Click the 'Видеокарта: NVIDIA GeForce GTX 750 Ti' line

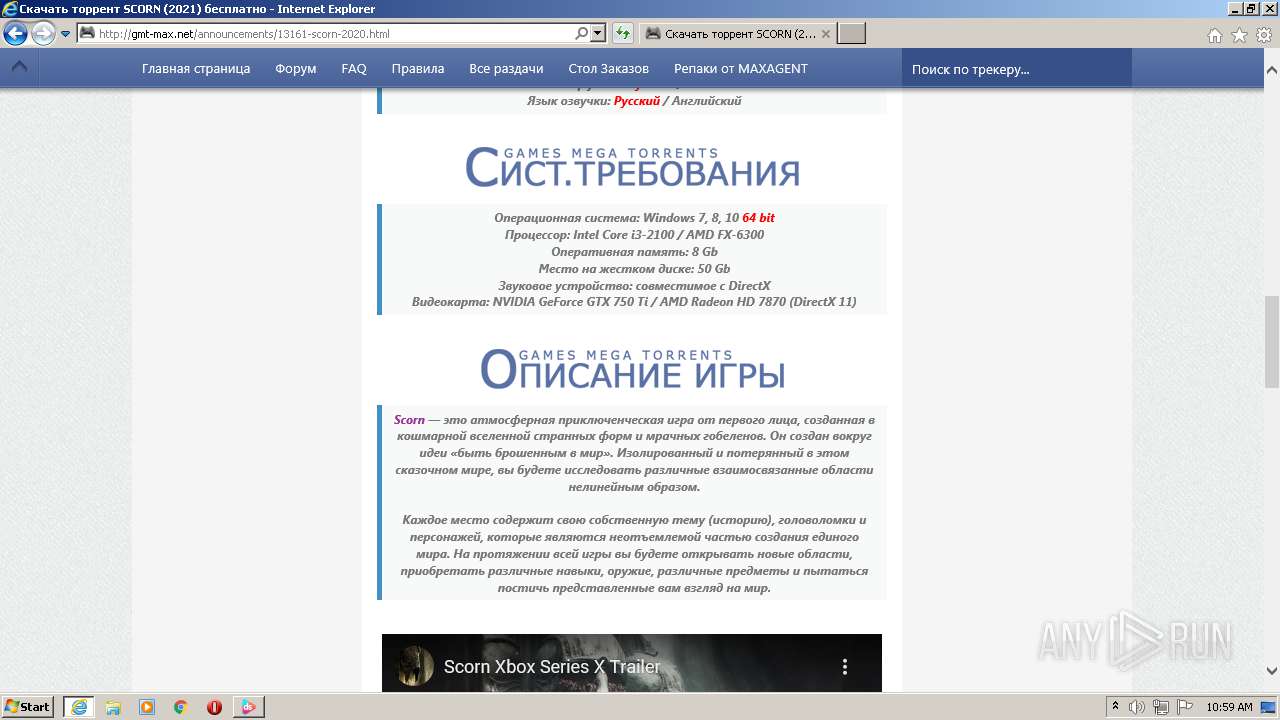[x=634, y=302]
